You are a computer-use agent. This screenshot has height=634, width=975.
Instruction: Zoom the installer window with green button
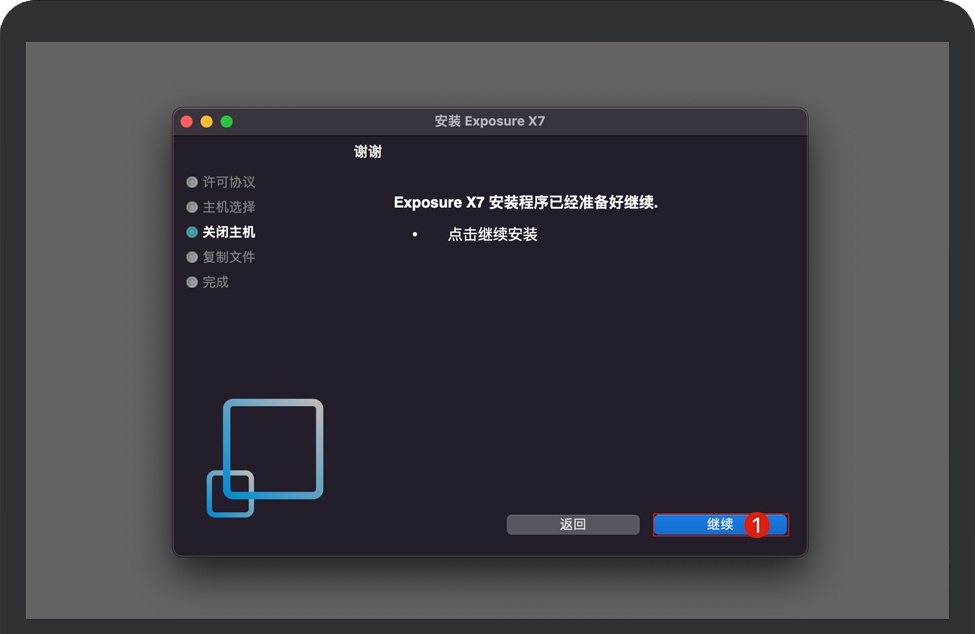227,122
